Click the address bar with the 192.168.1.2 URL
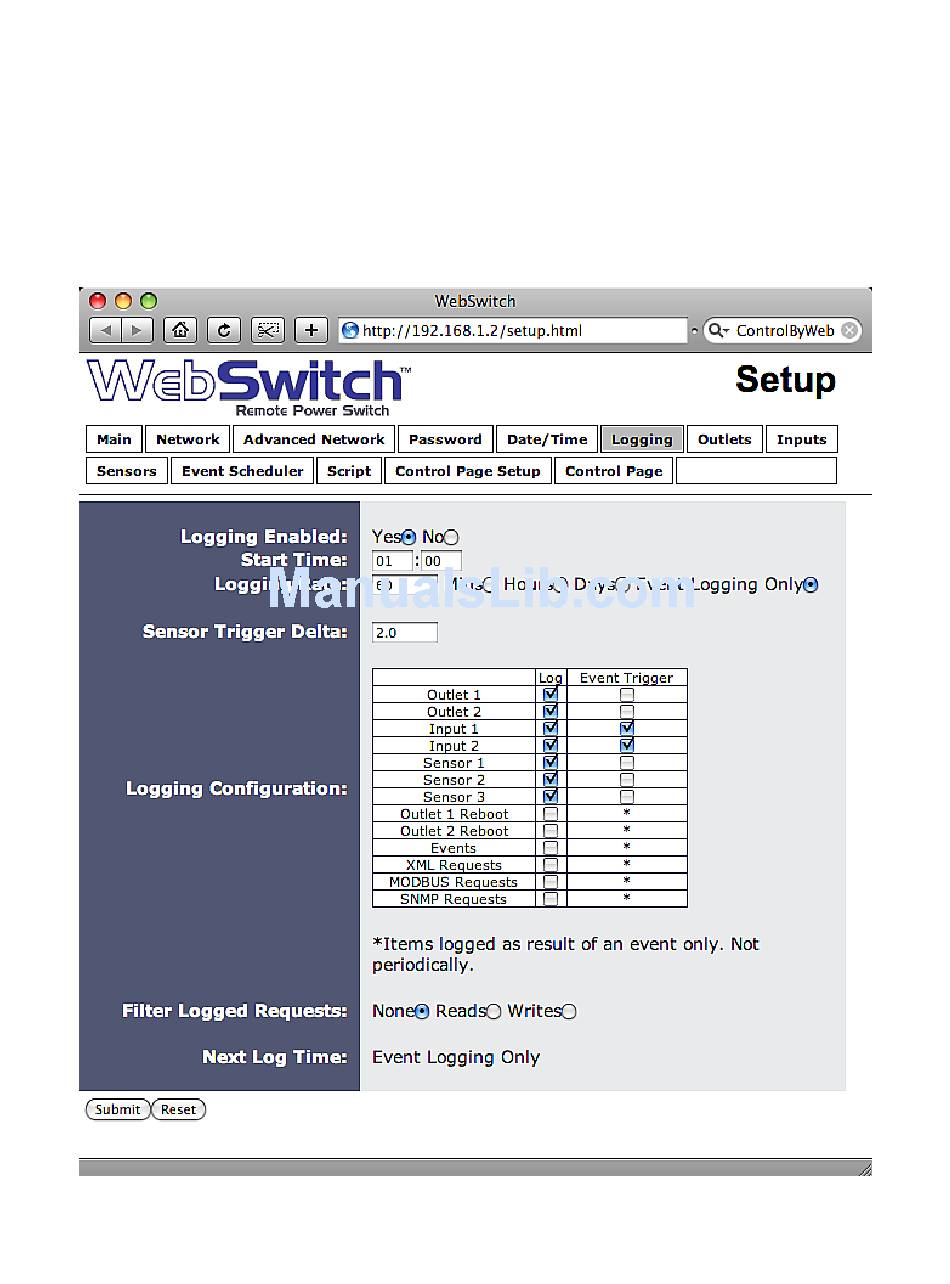Viewport: 950px width, 1284px height. [x=513, y=330]
